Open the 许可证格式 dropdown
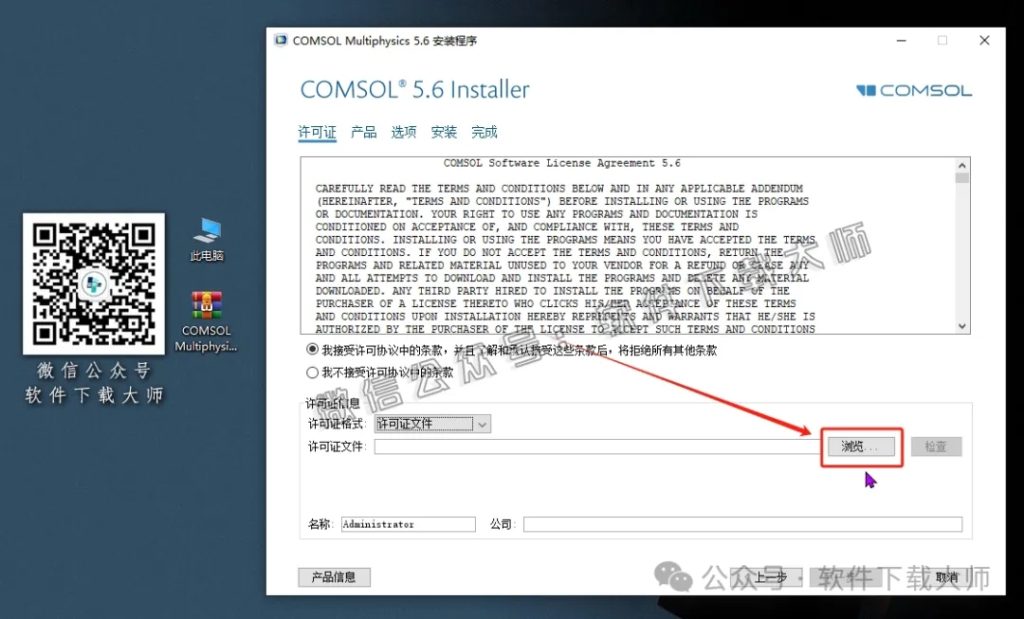This screenshot has width=1024, height=619. pos(483,423)
